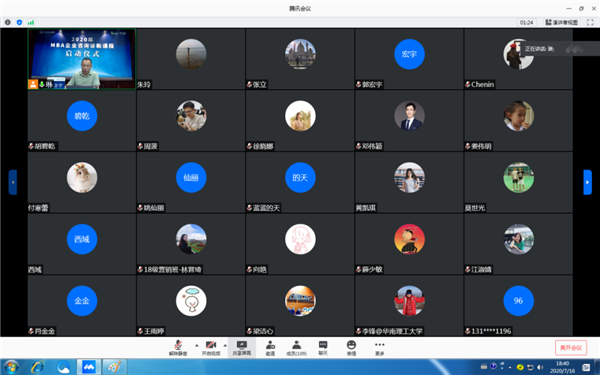Image resolution: width=600 pixels, height=375 pixels.
Task: Open the chat panel
Action: pyautogui.click(x=323, y=348)
